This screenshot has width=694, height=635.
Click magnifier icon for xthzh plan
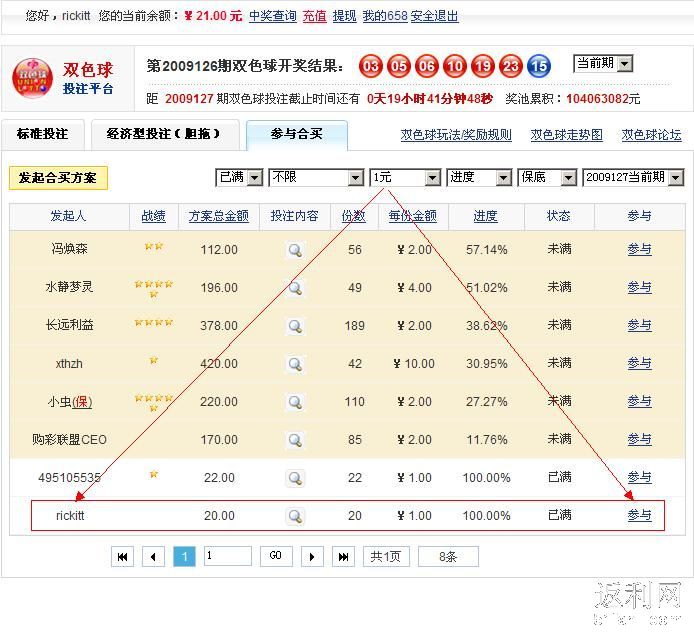[295, 364]
